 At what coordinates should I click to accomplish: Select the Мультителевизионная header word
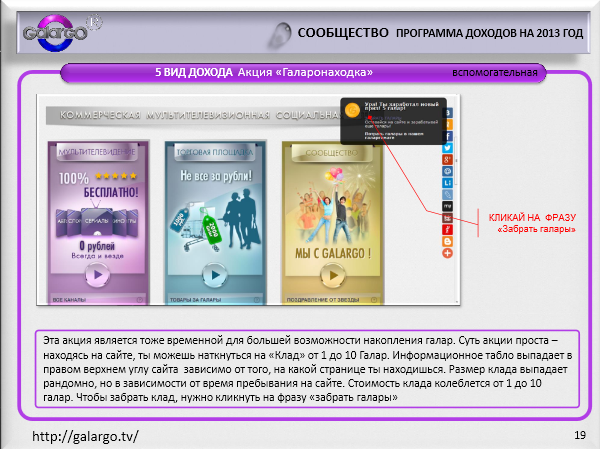click(x=208, y=115)
